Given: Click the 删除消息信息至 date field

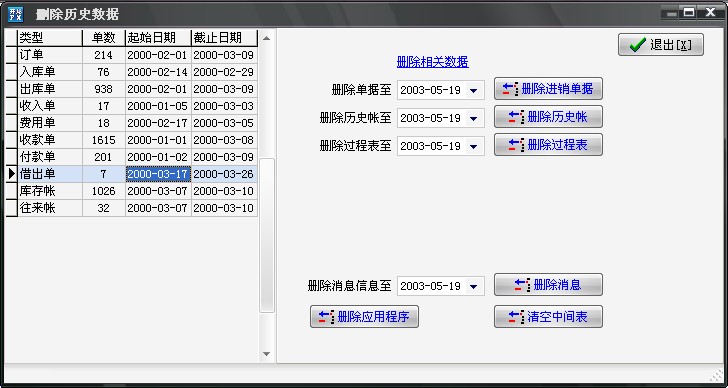Looking at the screenshot, I should 441,286.
